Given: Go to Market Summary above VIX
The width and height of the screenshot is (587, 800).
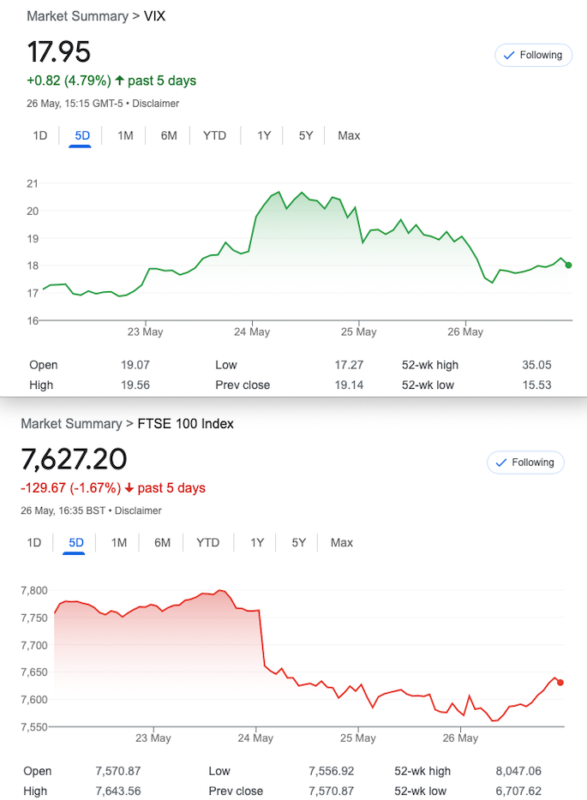Looking at the screenshot, I should click(x=78, y=16).
